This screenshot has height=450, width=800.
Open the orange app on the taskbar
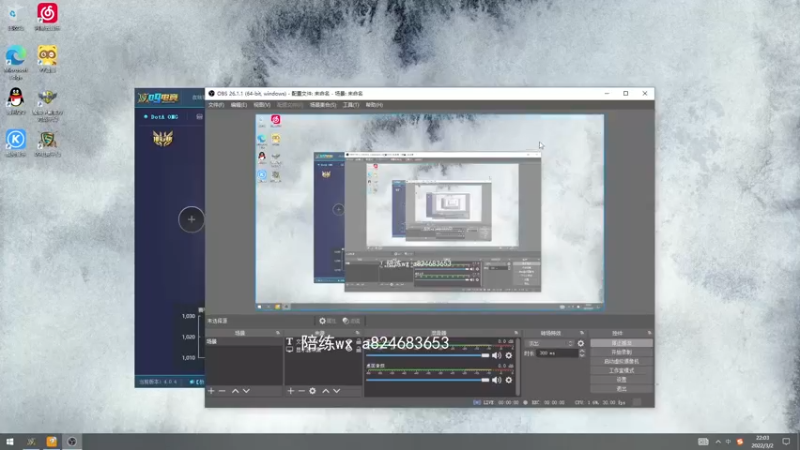pos(52,442)
